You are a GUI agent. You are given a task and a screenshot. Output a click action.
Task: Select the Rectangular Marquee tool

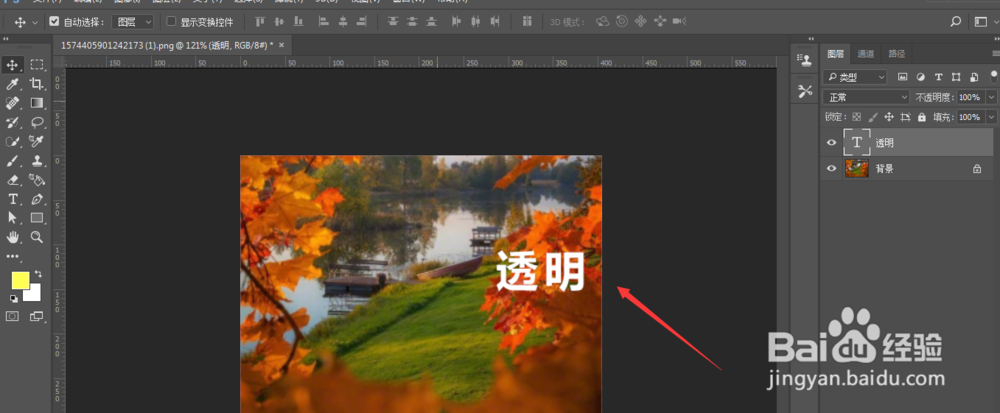click(x=37, y=64)
